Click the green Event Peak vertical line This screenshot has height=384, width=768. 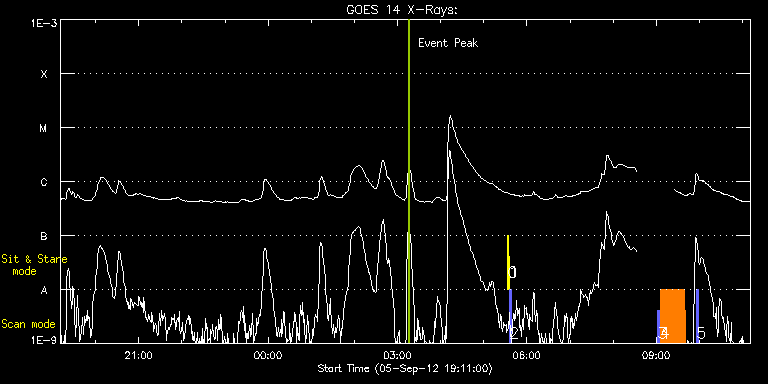coord(408,181)
